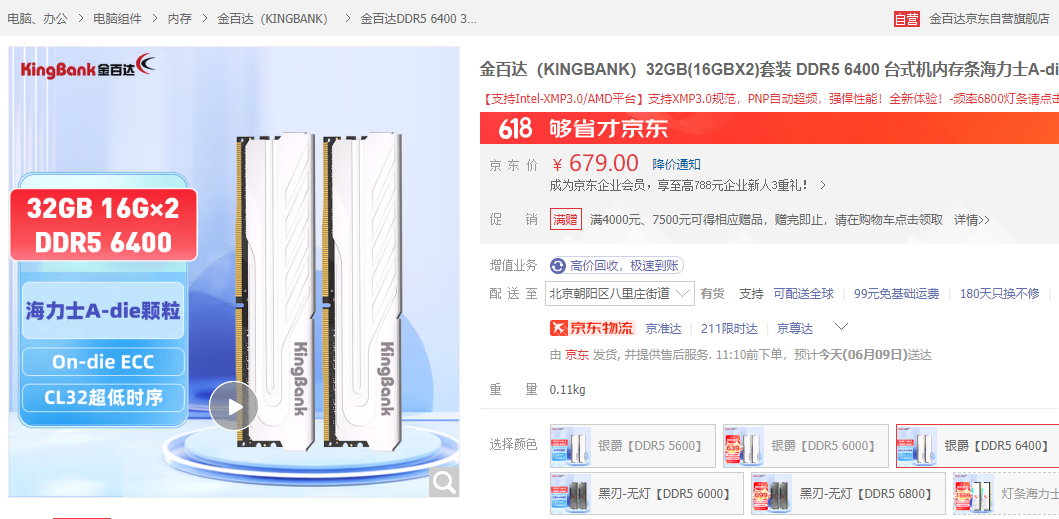Select the 银爵 DDR5 6000 variant
The height and width of the screenshot is (519, 1059).
[x=806, y=446]
